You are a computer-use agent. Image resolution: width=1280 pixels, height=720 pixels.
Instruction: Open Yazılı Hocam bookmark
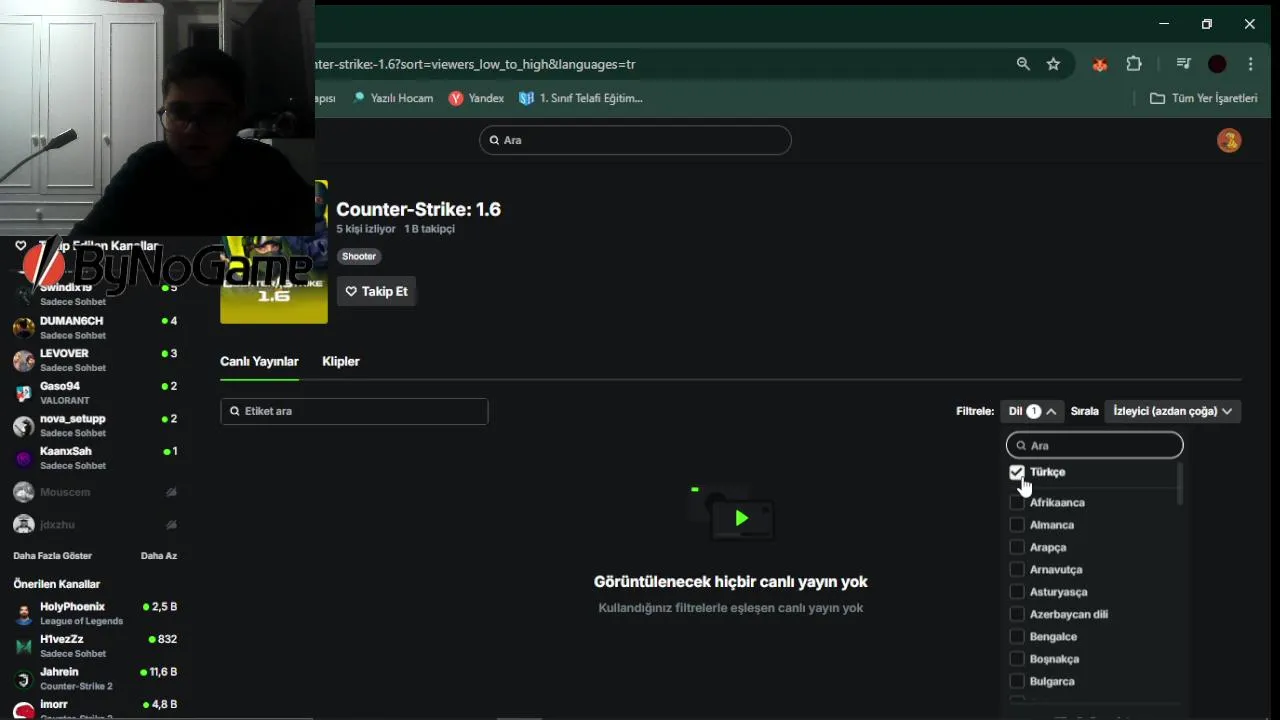click(392, 98)
